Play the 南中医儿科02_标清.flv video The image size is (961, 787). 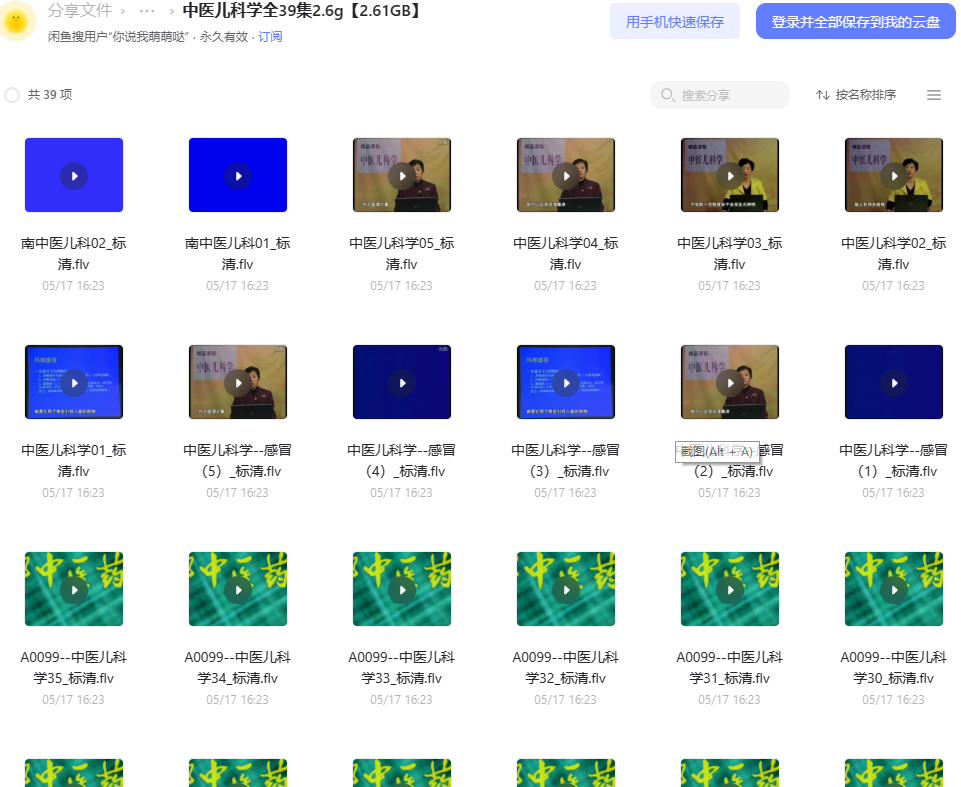74,176
